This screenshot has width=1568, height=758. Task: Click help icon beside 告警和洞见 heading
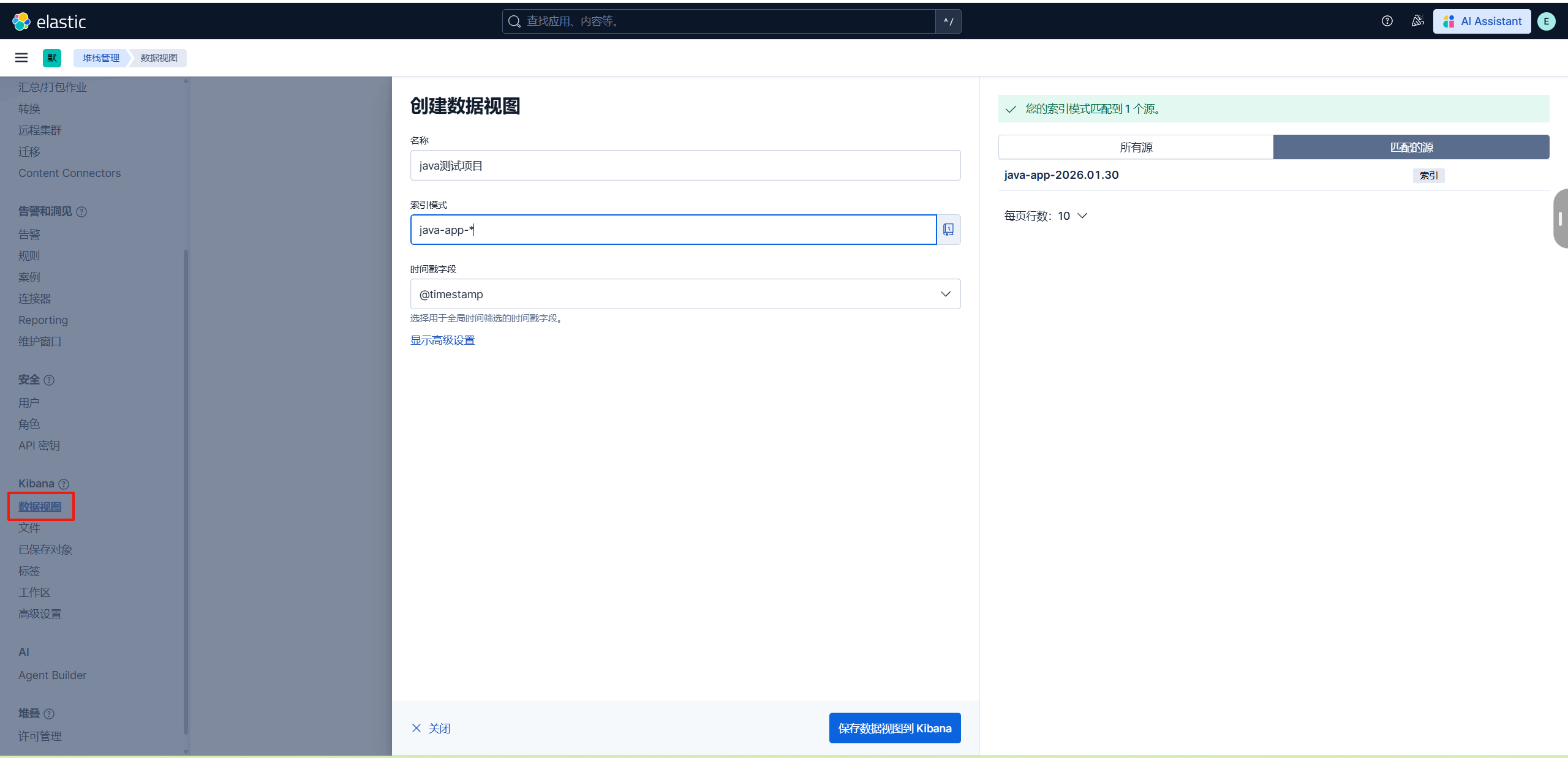pos(81,212)
